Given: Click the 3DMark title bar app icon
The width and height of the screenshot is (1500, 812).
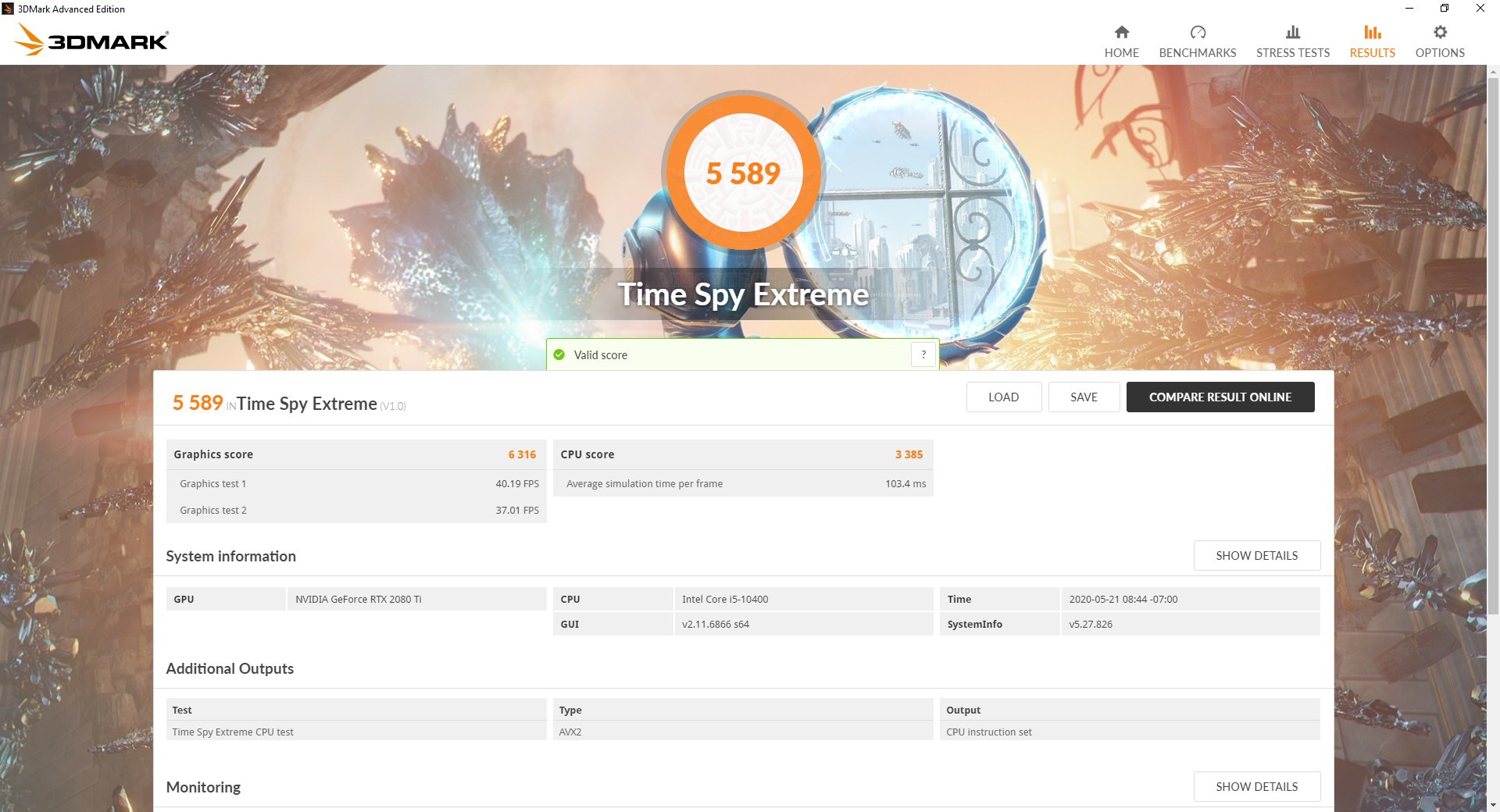Looking at the screenshot, I should coord(8,9).
